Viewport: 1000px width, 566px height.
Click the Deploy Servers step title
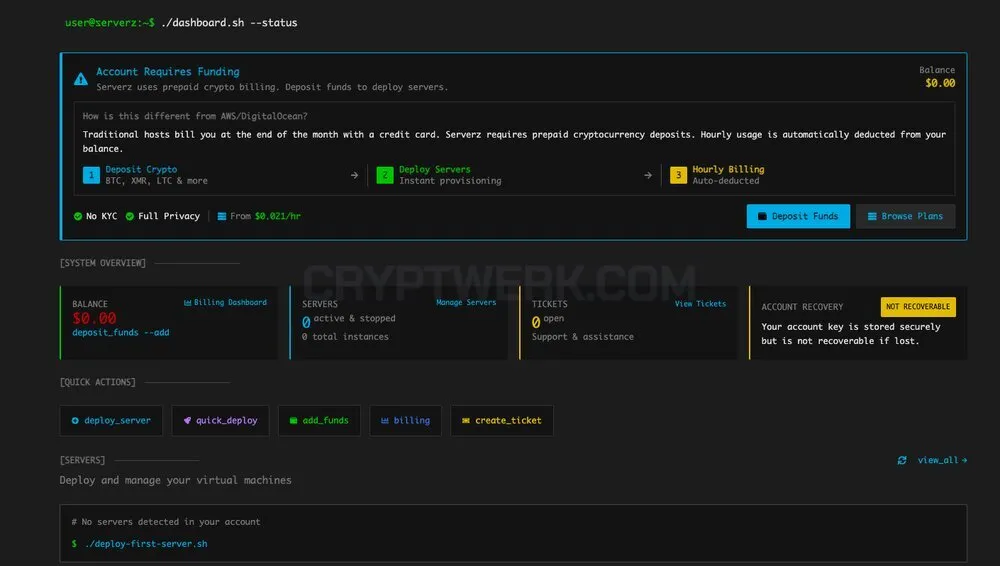434,169
